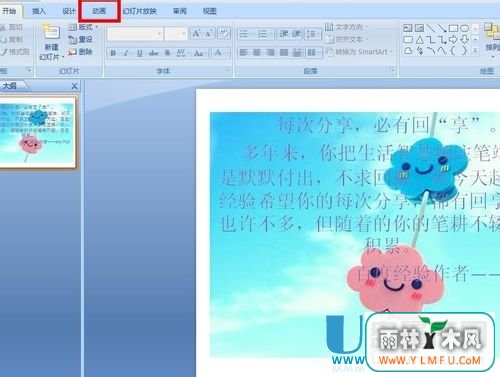Open the font name combo box
Screen dimensions: 500x377
coord(135,34)
